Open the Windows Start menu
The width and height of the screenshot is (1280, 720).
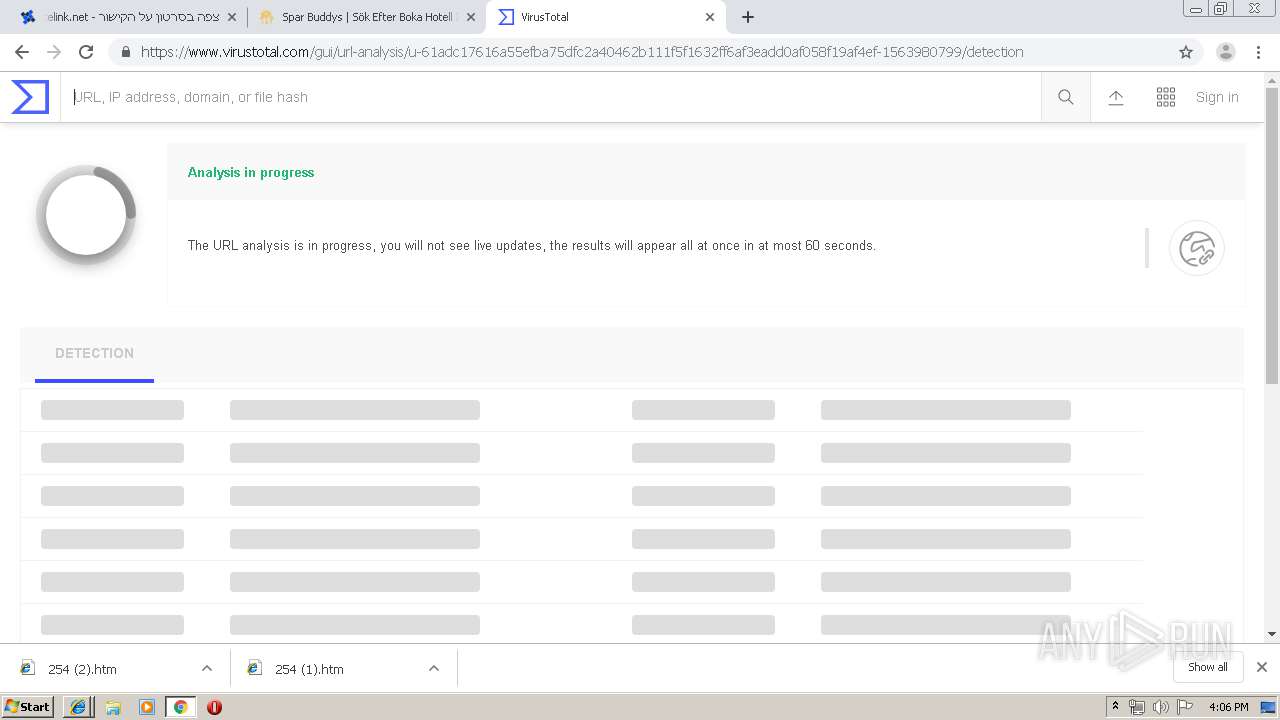coord(28,706)
